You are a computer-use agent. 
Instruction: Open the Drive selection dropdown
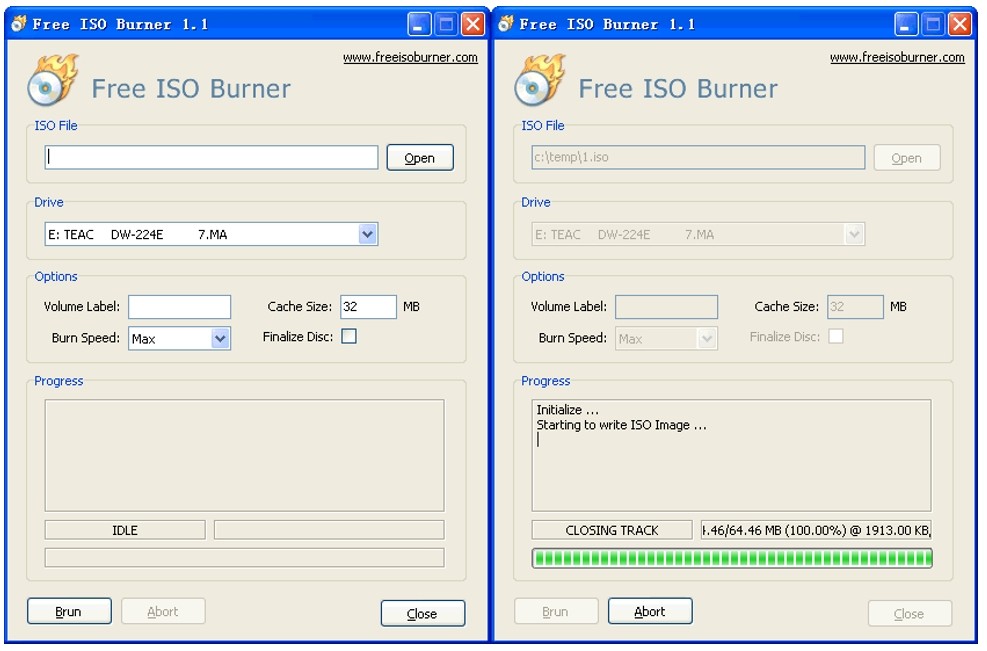367,233
